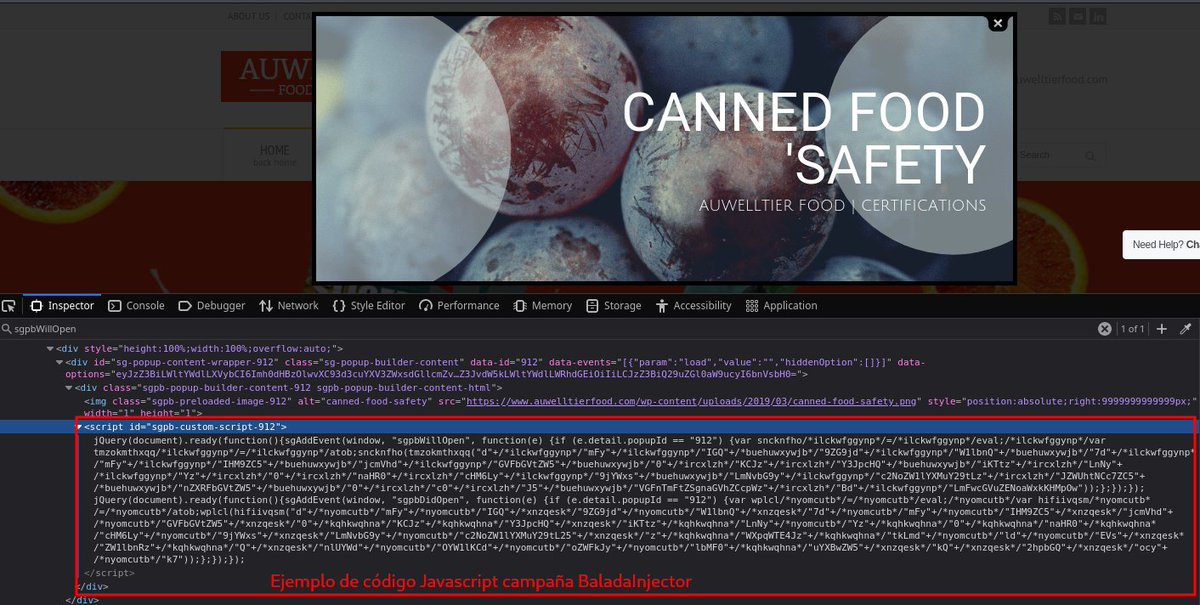Click the add new node plus icon
Viewport: 1200px width, 605px height.
click(1162, 329)
